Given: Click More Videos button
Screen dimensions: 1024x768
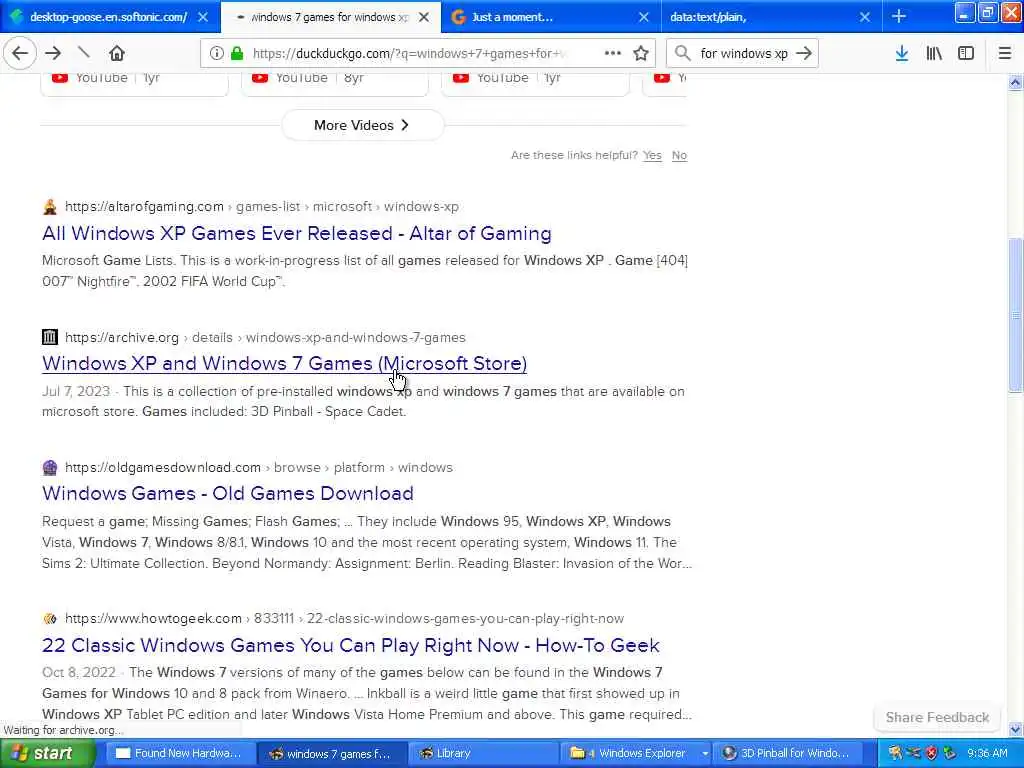Looking at the screenshot, I should coord(362,125).
